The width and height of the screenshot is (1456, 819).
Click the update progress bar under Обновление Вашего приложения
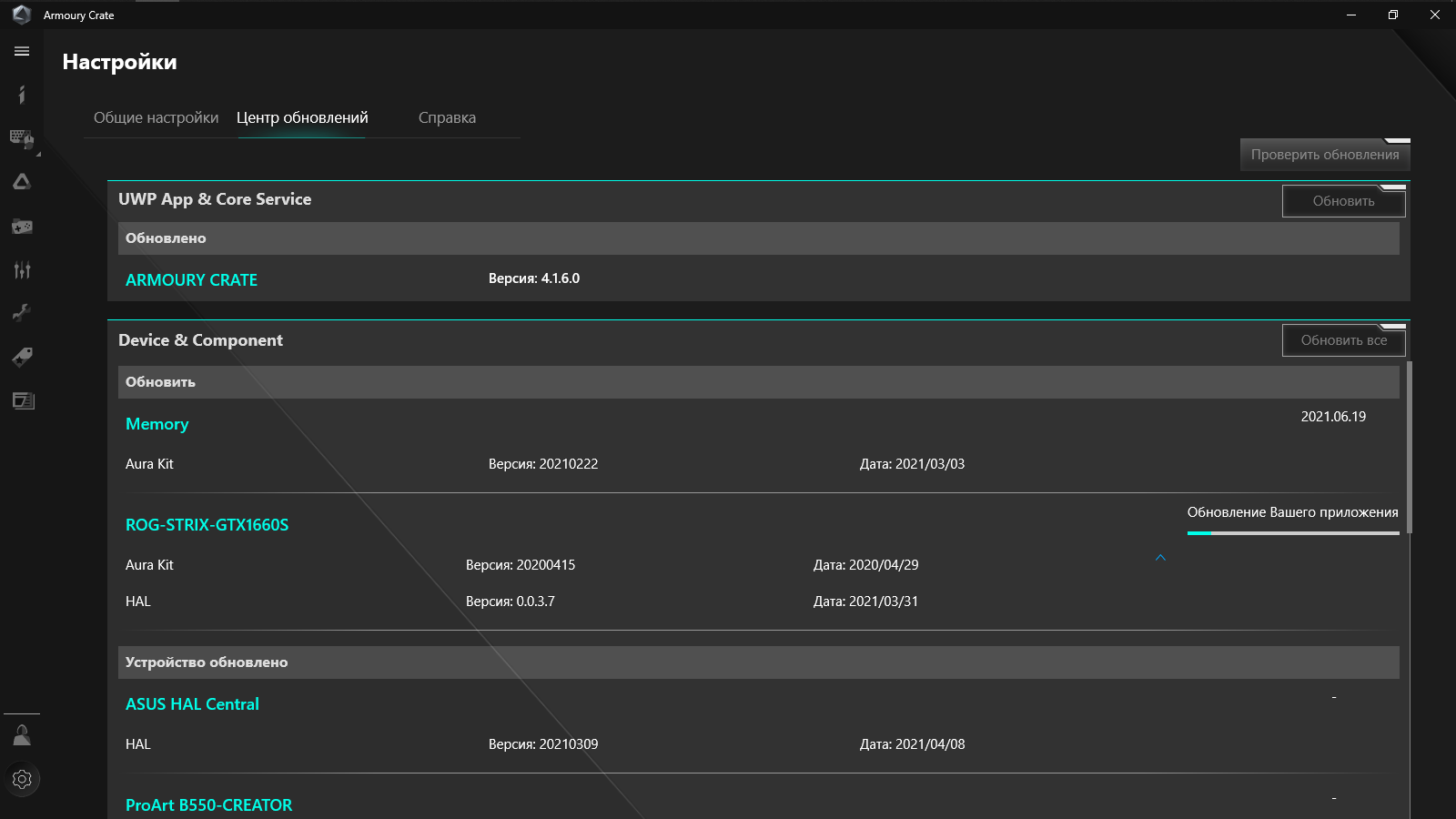[1293, 533]
